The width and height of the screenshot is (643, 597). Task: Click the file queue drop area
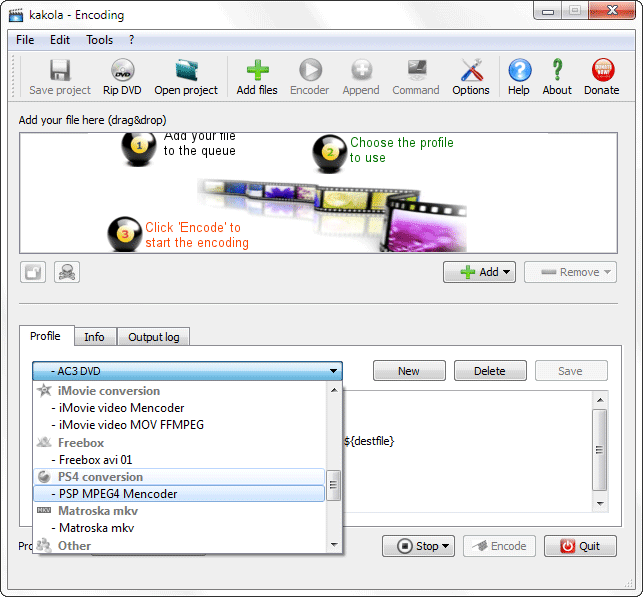click(x=318, y=193)
